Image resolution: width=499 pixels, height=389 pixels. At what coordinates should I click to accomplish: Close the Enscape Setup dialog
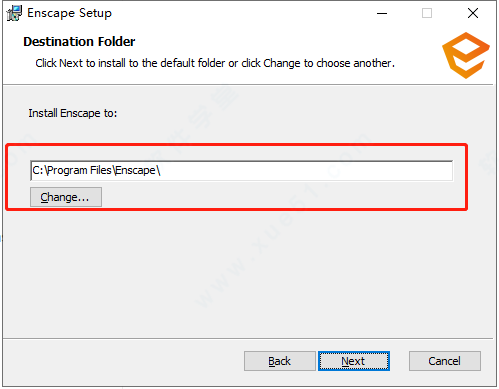coord(473,13)
